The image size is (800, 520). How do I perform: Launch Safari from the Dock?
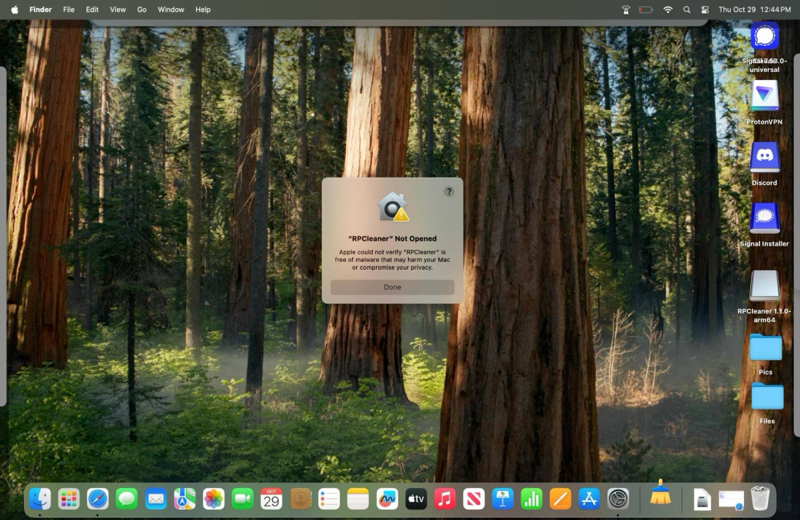(97, 499)
